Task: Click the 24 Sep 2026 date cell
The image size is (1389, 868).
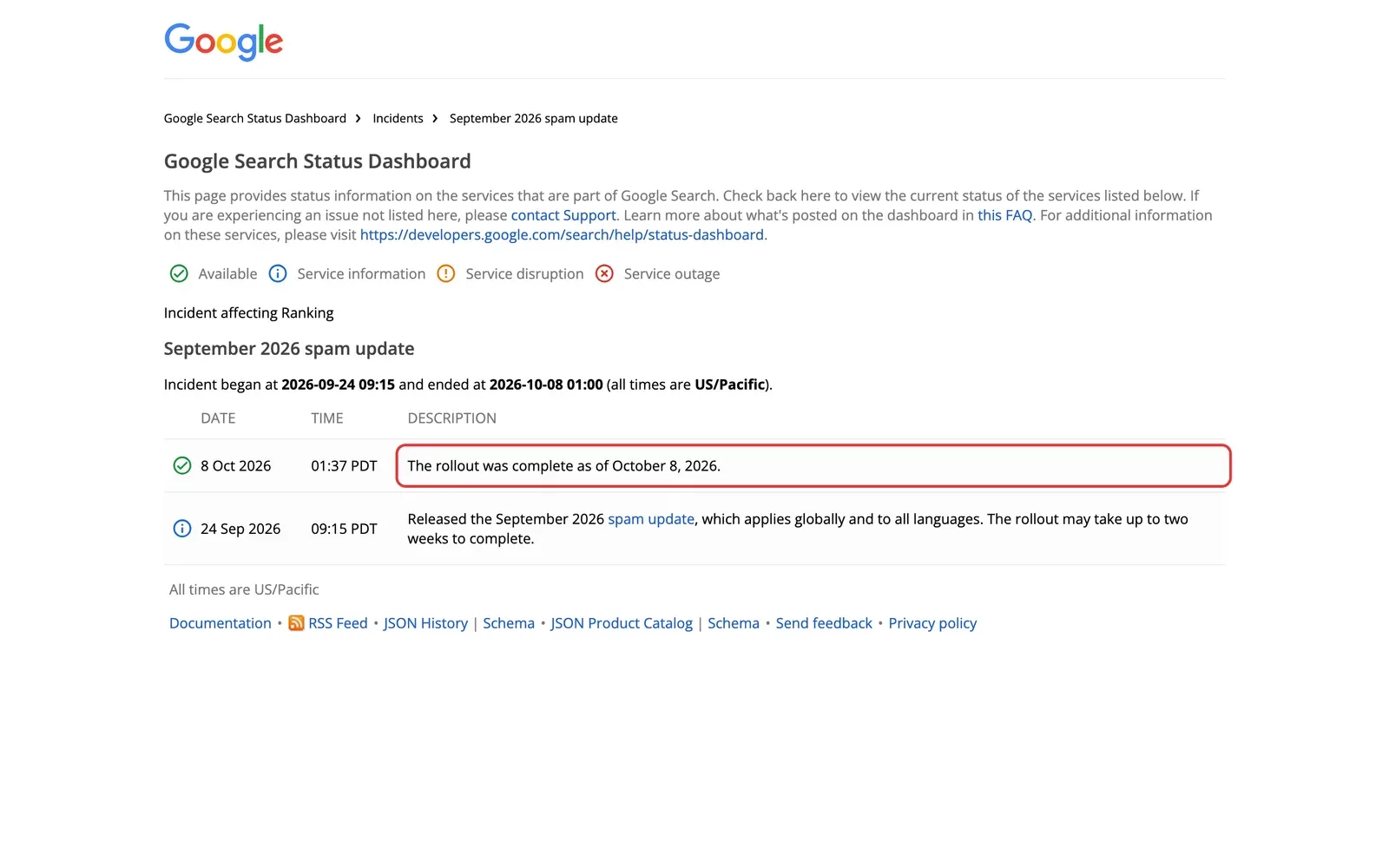Action: [x=240, y=529]
